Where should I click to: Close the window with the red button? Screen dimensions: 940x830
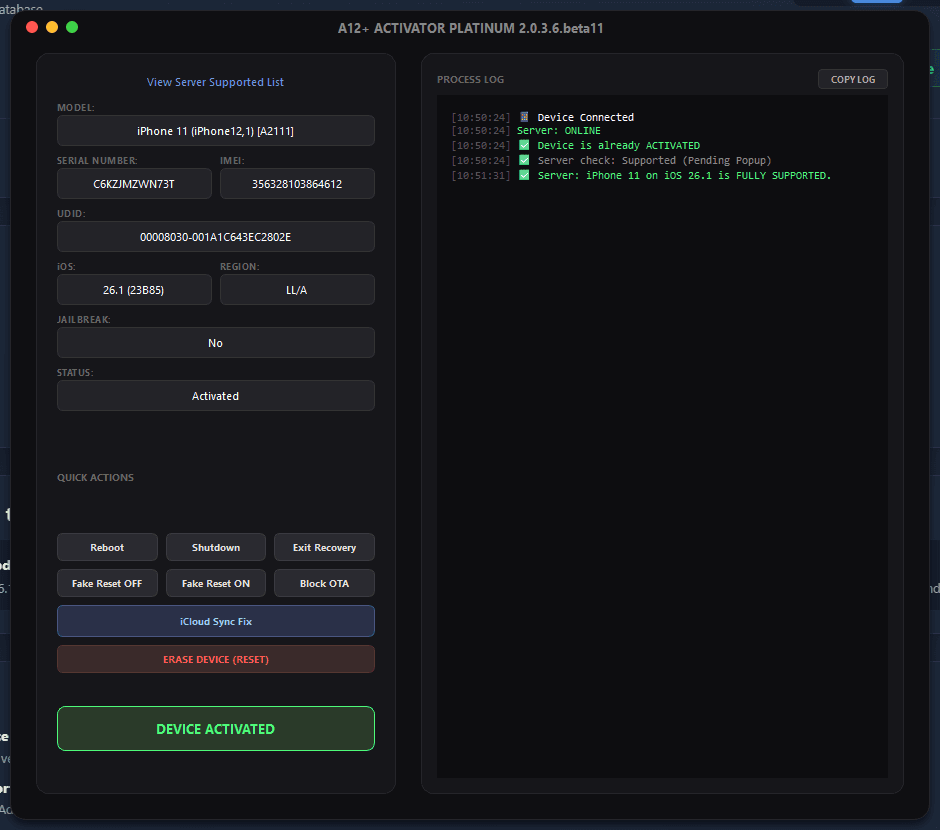[x=32, y=27]
